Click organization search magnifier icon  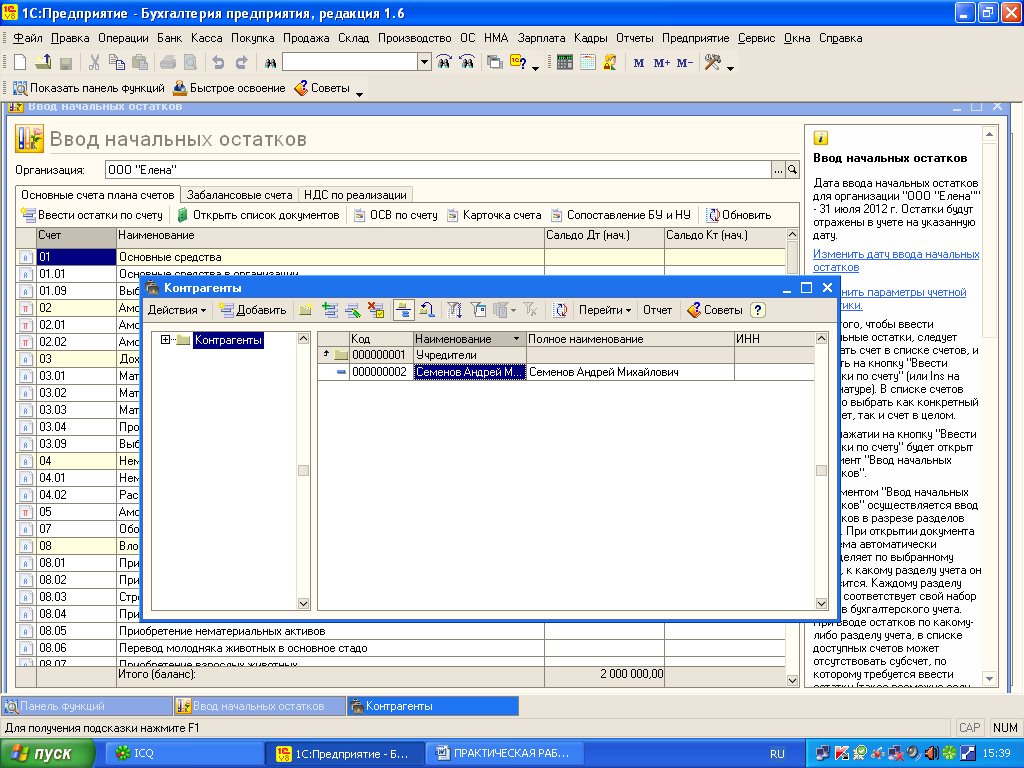pyautogui.click(x=792, y=170)
